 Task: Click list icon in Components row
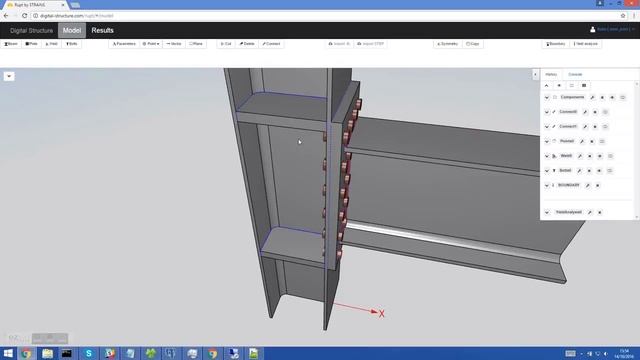622,98
